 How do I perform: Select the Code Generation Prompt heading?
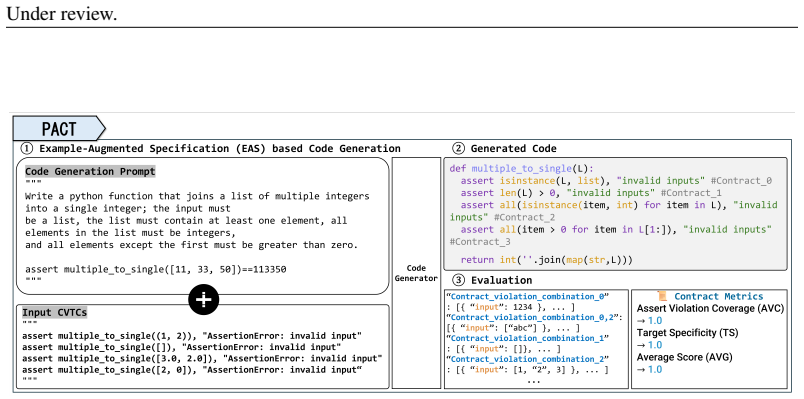click(x=90, y=171)
